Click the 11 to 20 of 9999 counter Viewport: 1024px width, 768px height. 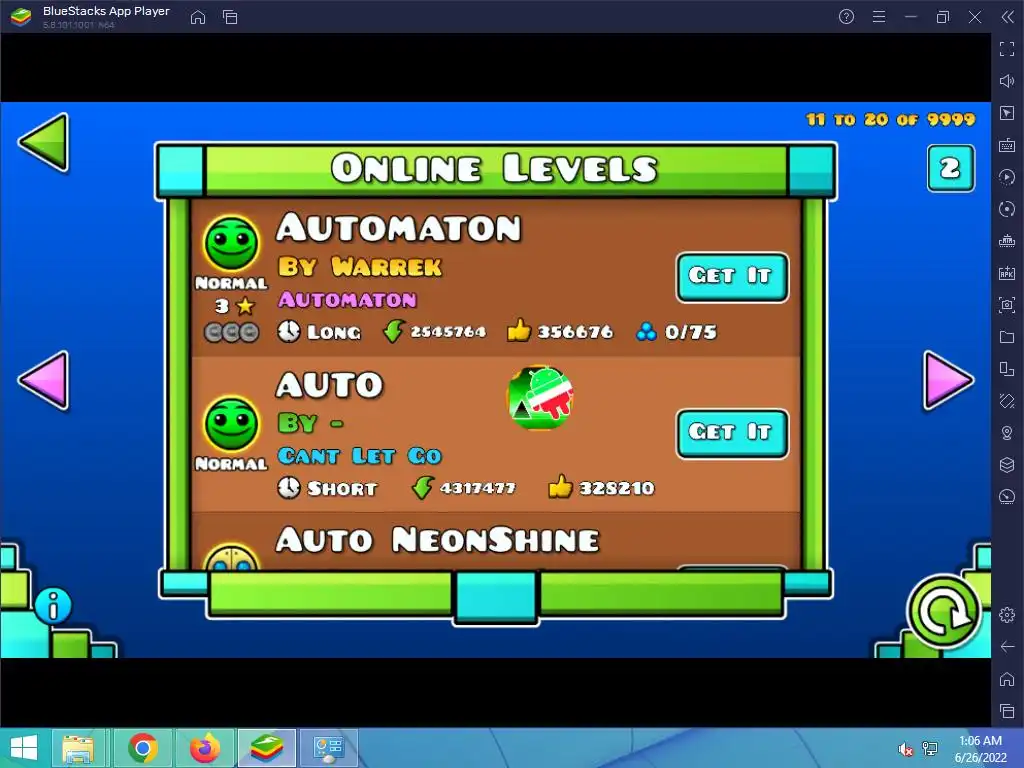(x=891, y=120)
